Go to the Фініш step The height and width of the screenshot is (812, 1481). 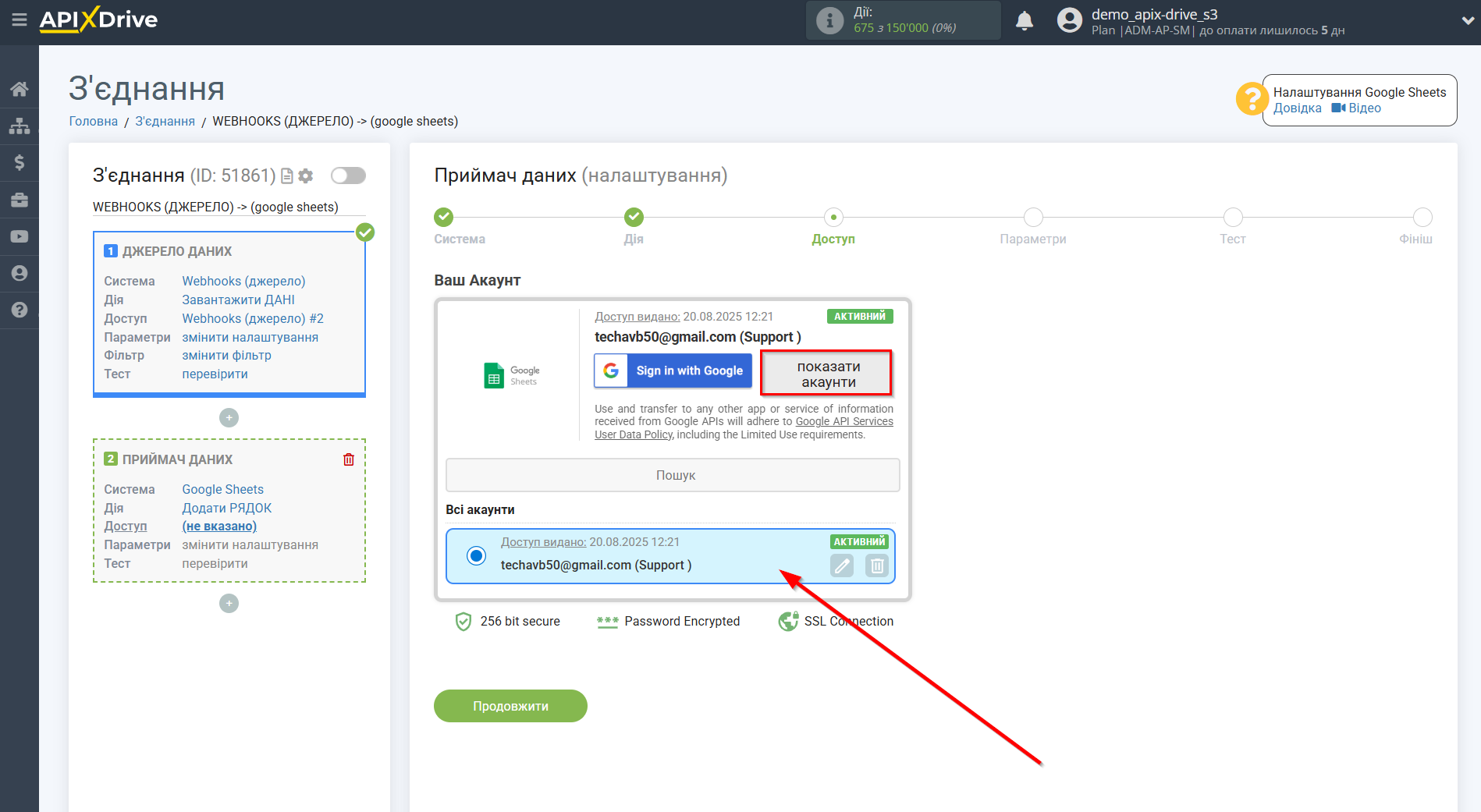[x=1422, y=217]
